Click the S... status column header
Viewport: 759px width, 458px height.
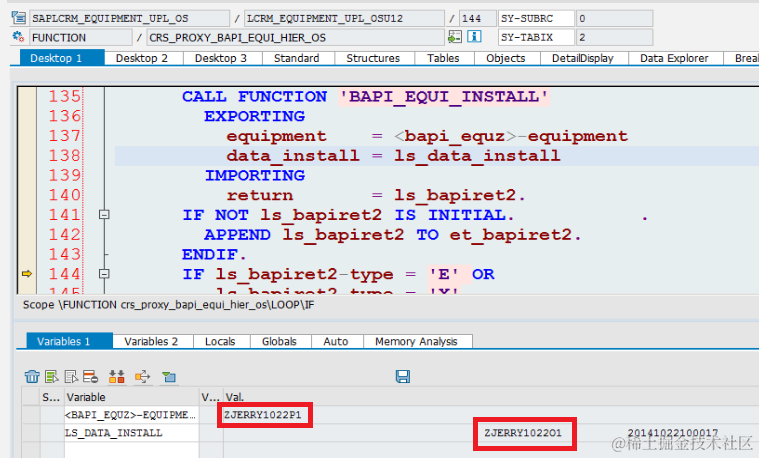[x=51, y=397]
